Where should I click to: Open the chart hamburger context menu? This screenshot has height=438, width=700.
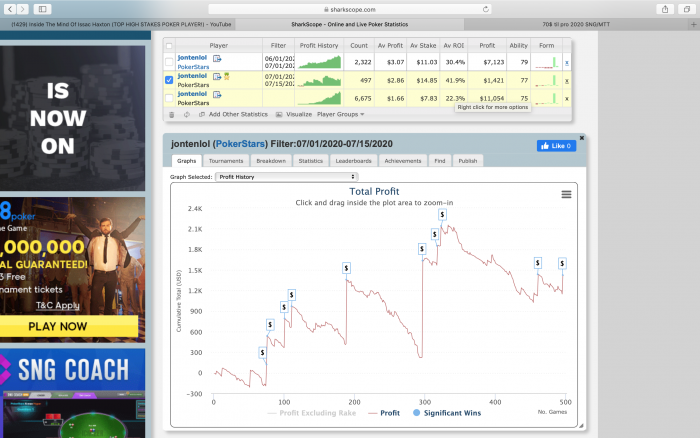pos(566,195)
